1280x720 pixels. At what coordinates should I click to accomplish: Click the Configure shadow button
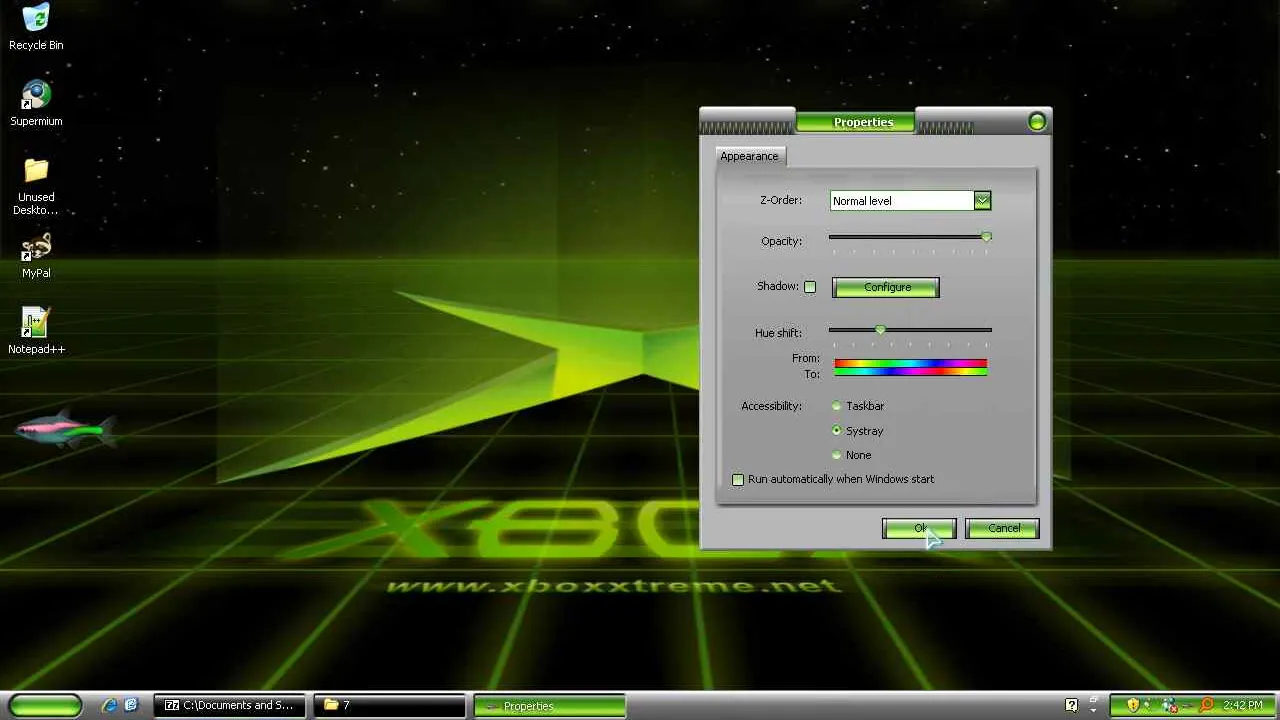click(x=886, y=288)
